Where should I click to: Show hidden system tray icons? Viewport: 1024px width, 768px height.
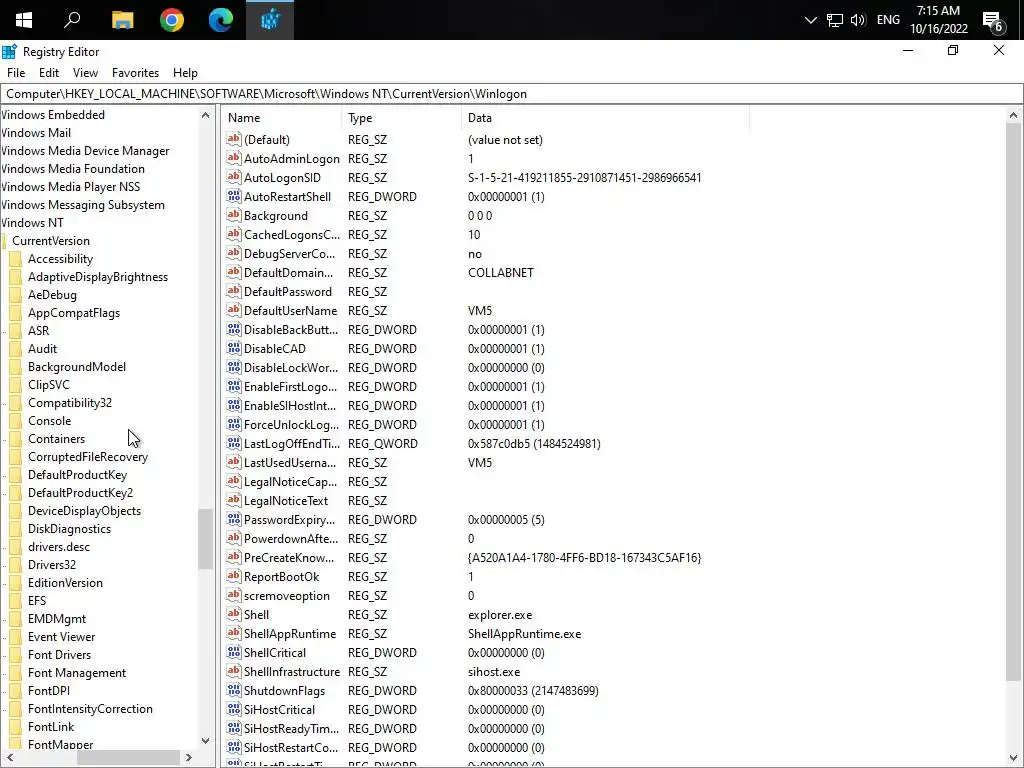[x=810, y=20]
